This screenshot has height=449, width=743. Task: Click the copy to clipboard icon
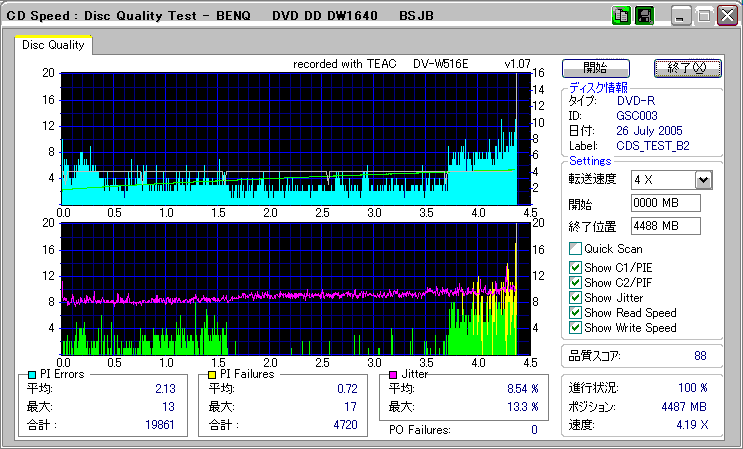click(x=620, y=16)
